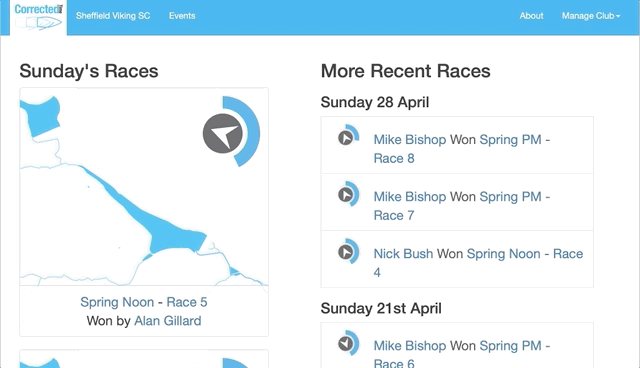Open the Spring Noon - Race 5 link
The width and height of the screenshot is (640, 368).
[144, 302]
